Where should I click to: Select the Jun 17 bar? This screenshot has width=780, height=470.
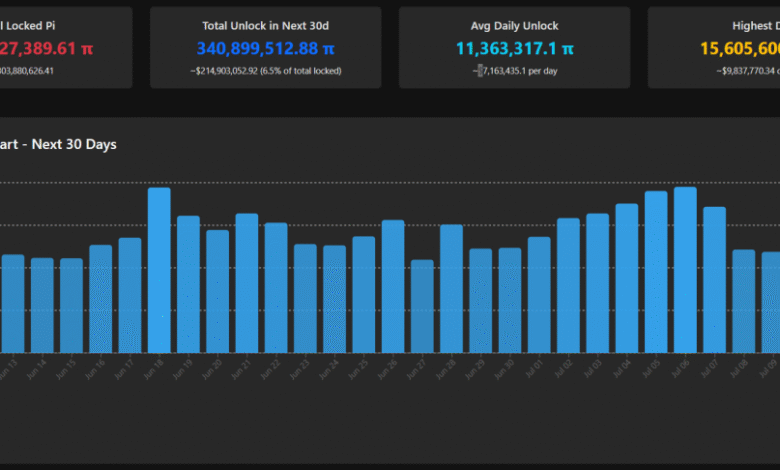[x=130, y=295]
